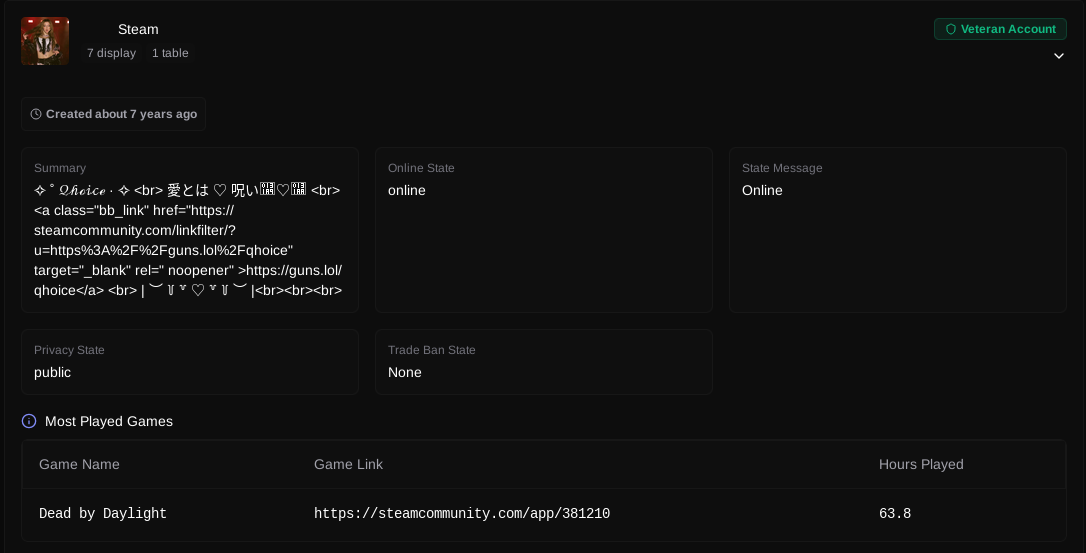This screenshot has width=1086, height=553.
Task: Click the Steam module title
Action: point(138,29)
